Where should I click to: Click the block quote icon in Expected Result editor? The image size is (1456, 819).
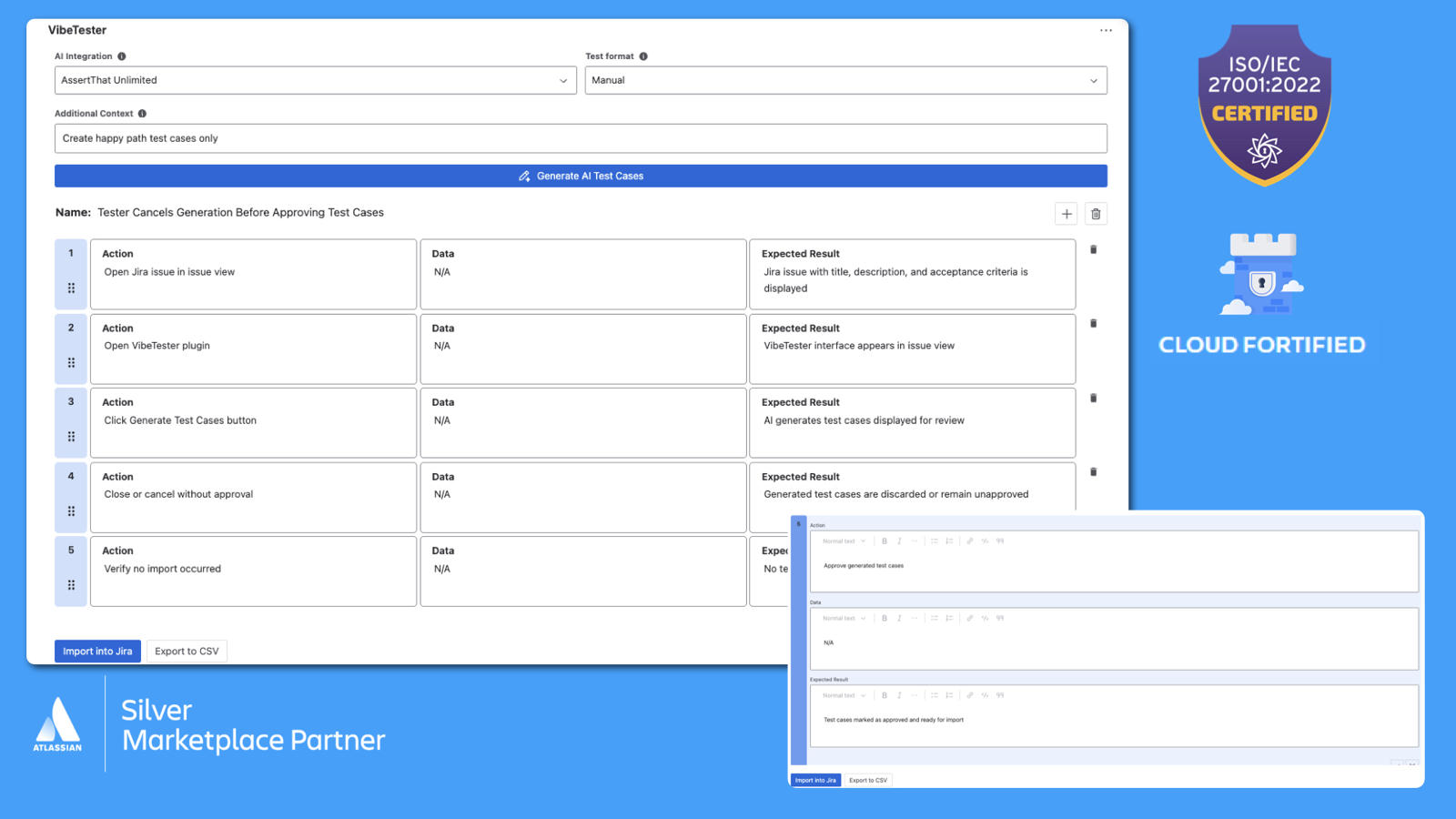(999, 694)
